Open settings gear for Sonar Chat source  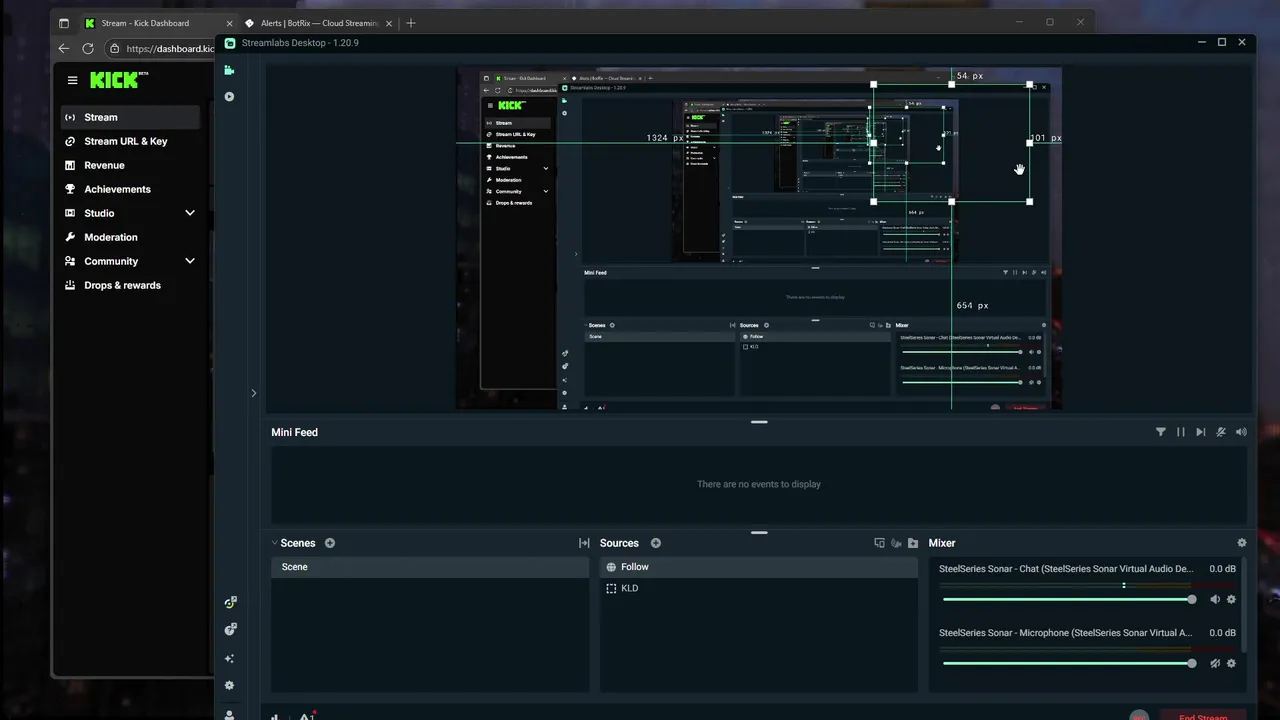click(x=1231, y=600)
